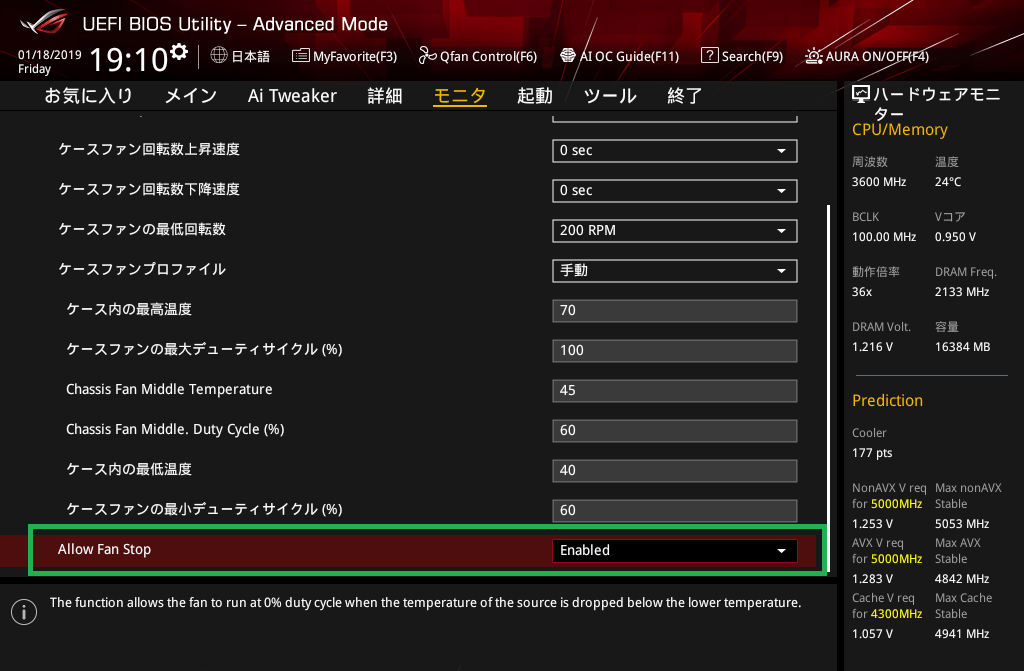
Task: Open 終了 tab
Action: [684, 96]
